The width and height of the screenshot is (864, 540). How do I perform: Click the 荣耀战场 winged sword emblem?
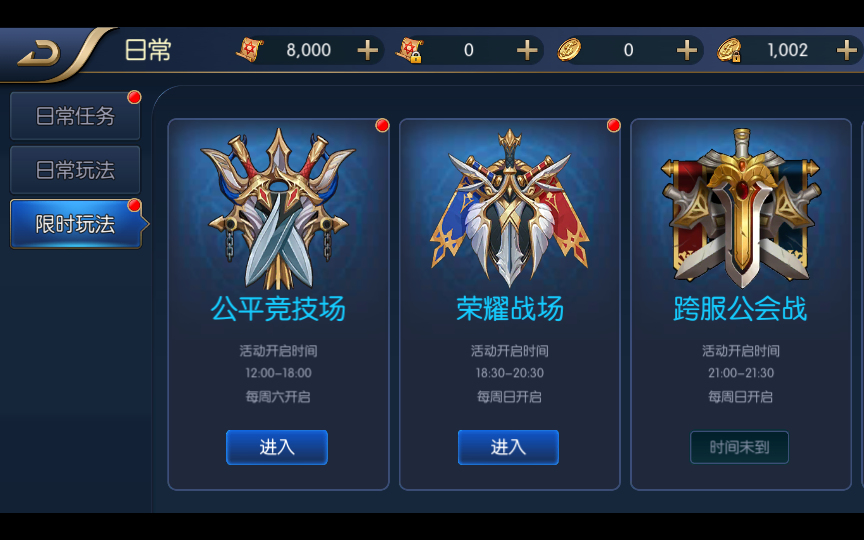click(x=510, y=208)
